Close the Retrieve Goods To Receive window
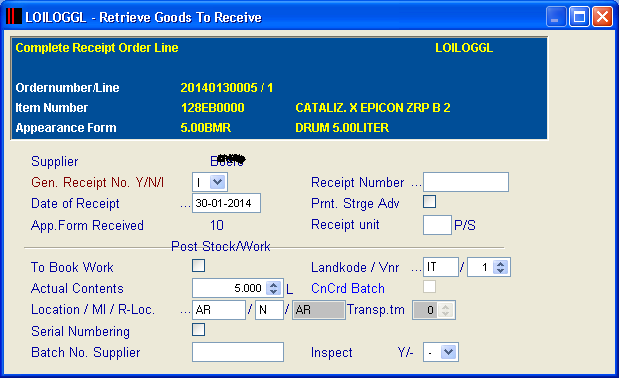The image size is (619, 378). point(602,17)
